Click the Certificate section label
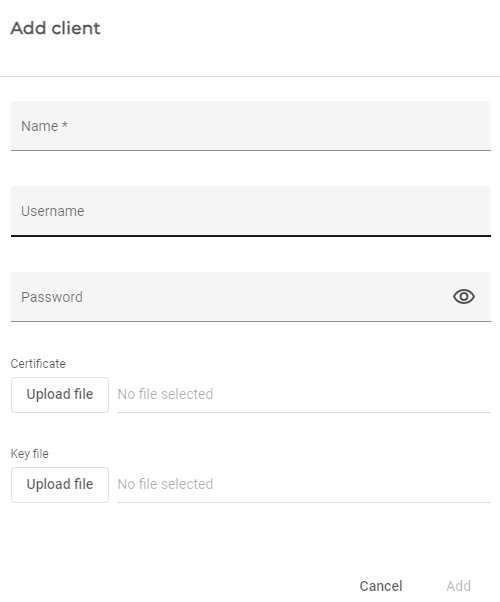The width and height of the screenshot is (500, 602). click(x=38, y=364)
